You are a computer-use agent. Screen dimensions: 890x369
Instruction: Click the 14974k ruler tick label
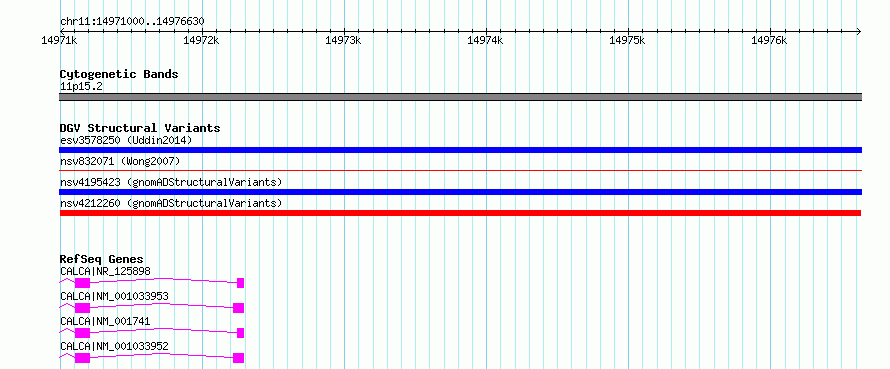point(485,40)
